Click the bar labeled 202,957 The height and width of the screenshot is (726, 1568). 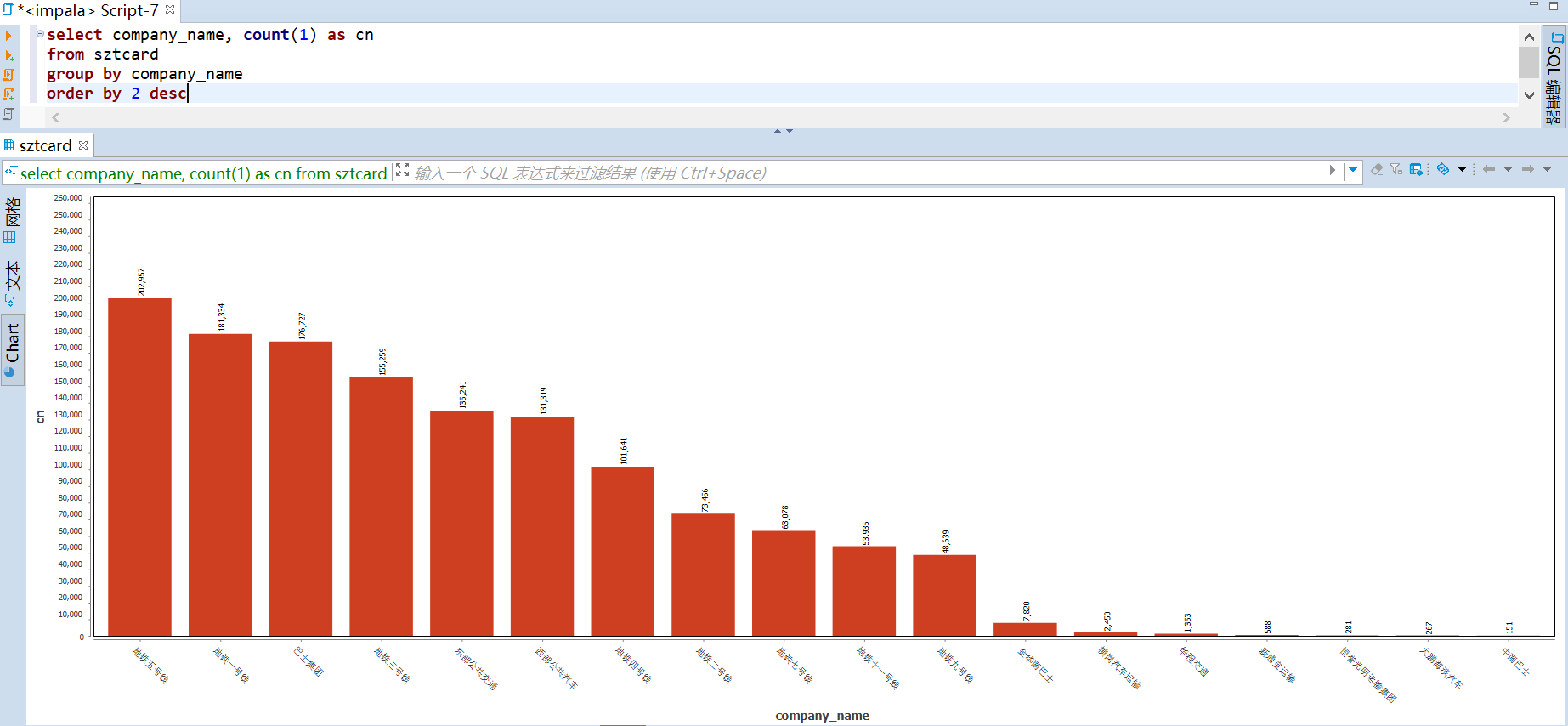[139, 467]
